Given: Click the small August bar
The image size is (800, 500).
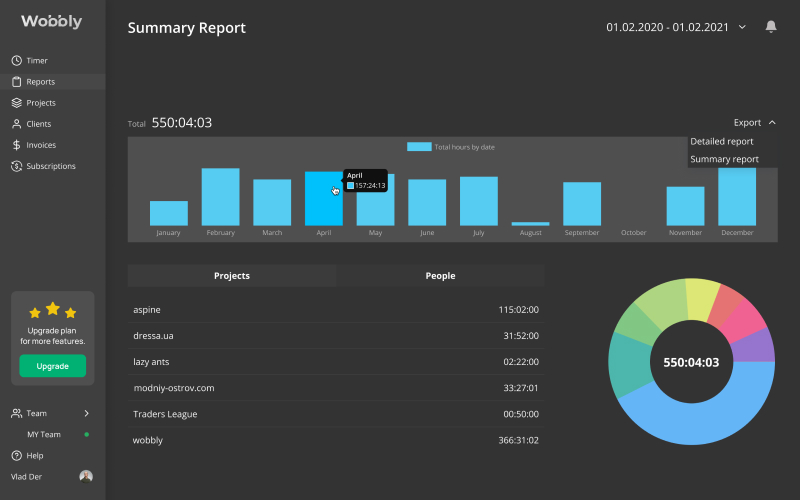Looking at the screenshot, I should [531, 223].
